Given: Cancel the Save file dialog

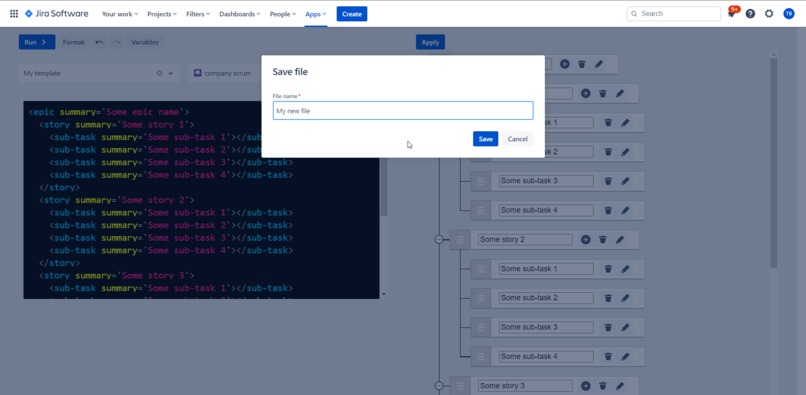Looking at the screenshot, I should [518, 139].
